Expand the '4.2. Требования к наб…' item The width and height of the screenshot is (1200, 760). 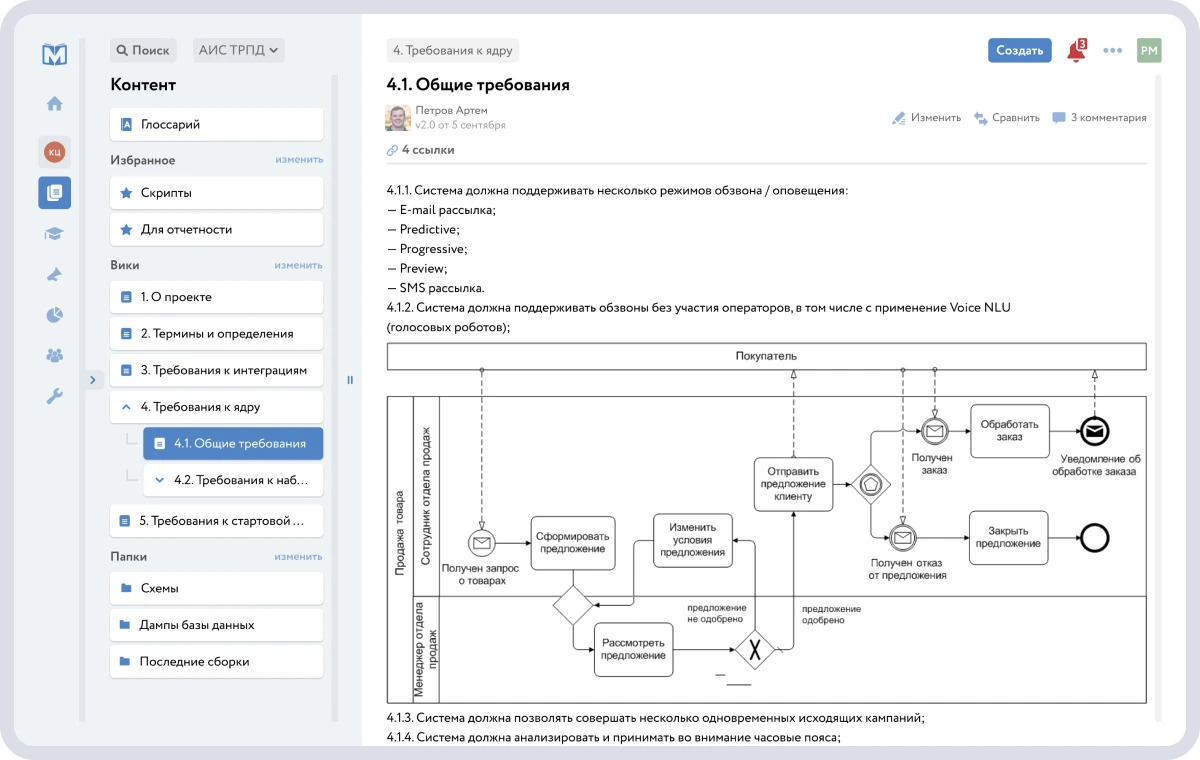[x=160, y=480]
